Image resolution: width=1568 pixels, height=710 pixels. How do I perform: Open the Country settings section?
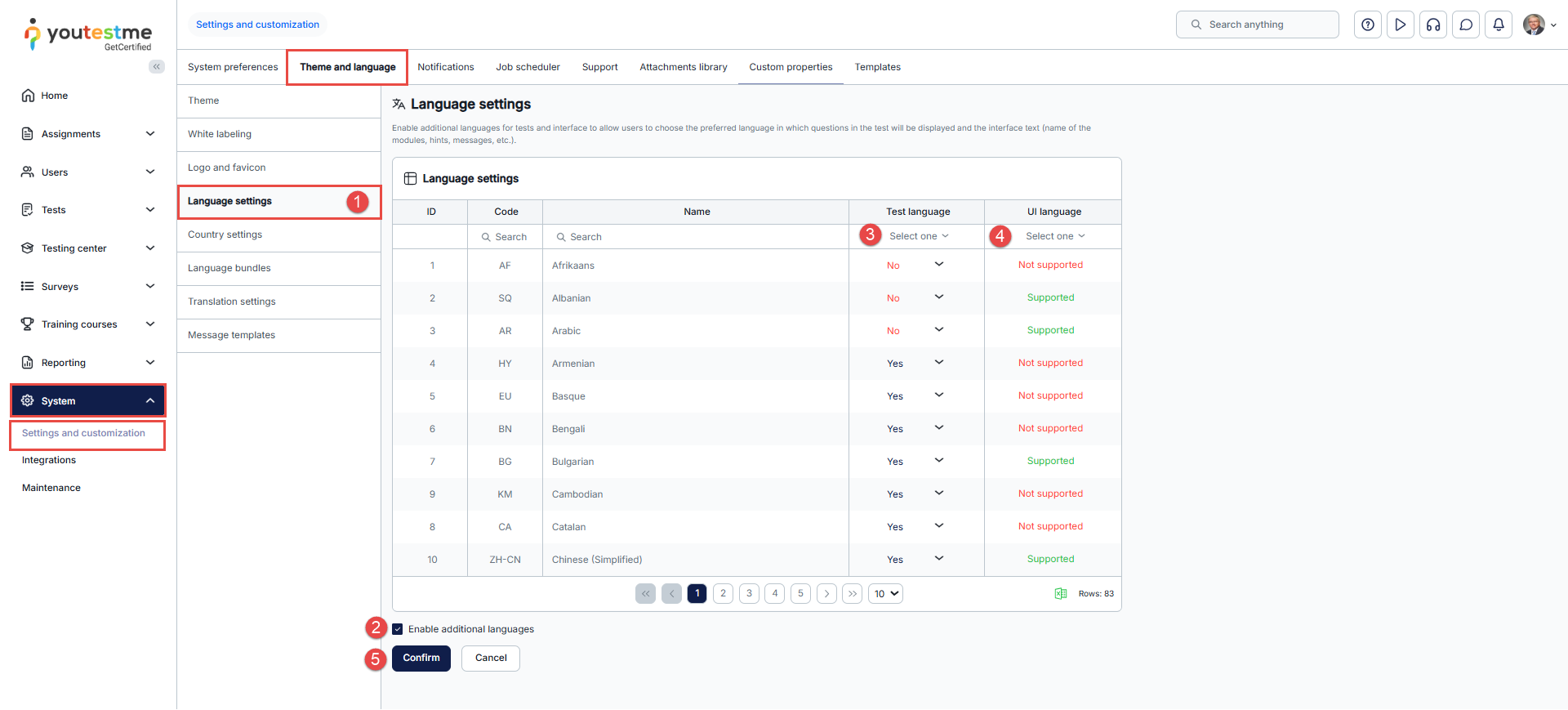(225, 234)
